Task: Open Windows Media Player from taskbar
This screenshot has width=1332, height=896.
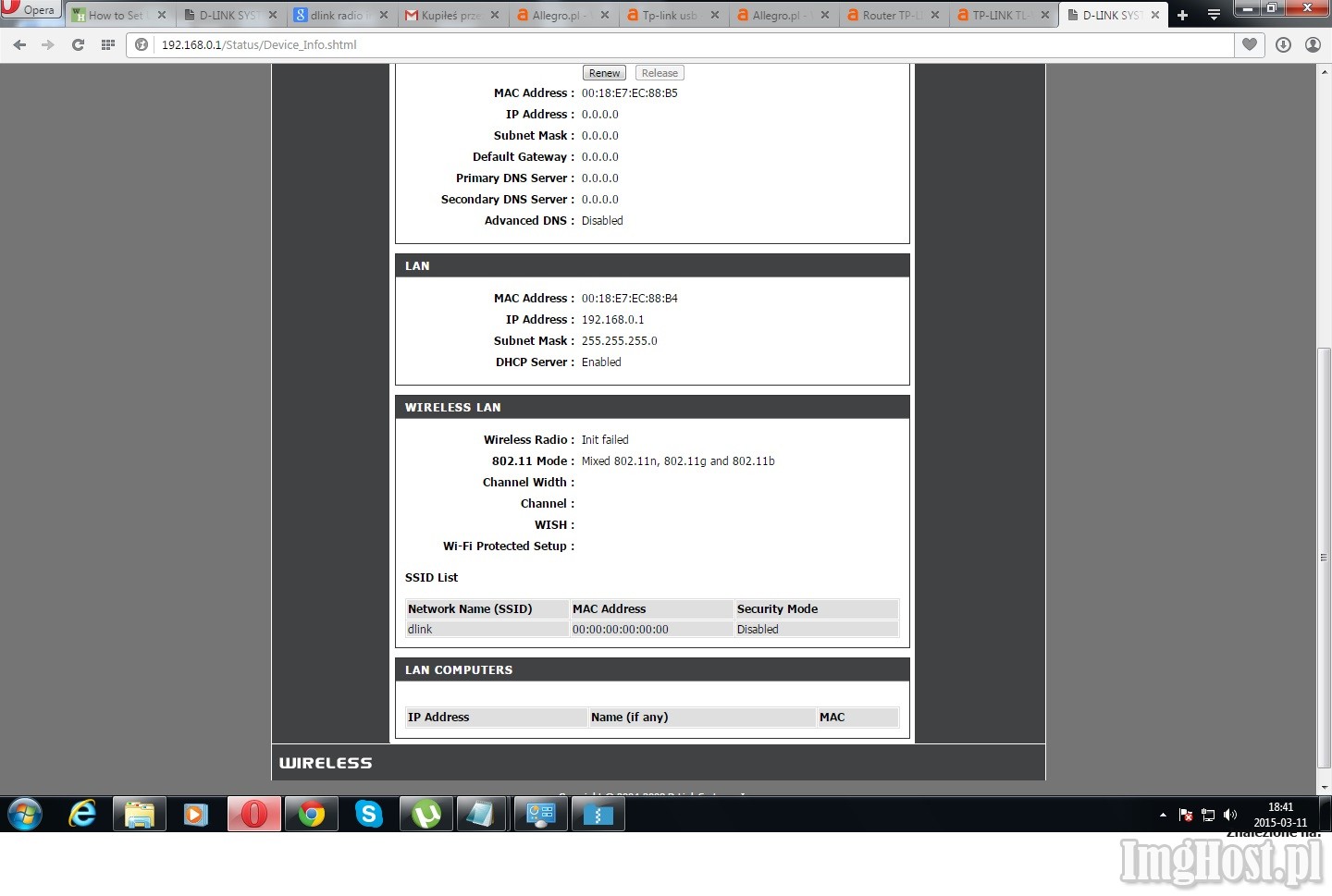Action: [x=196, y=815]
